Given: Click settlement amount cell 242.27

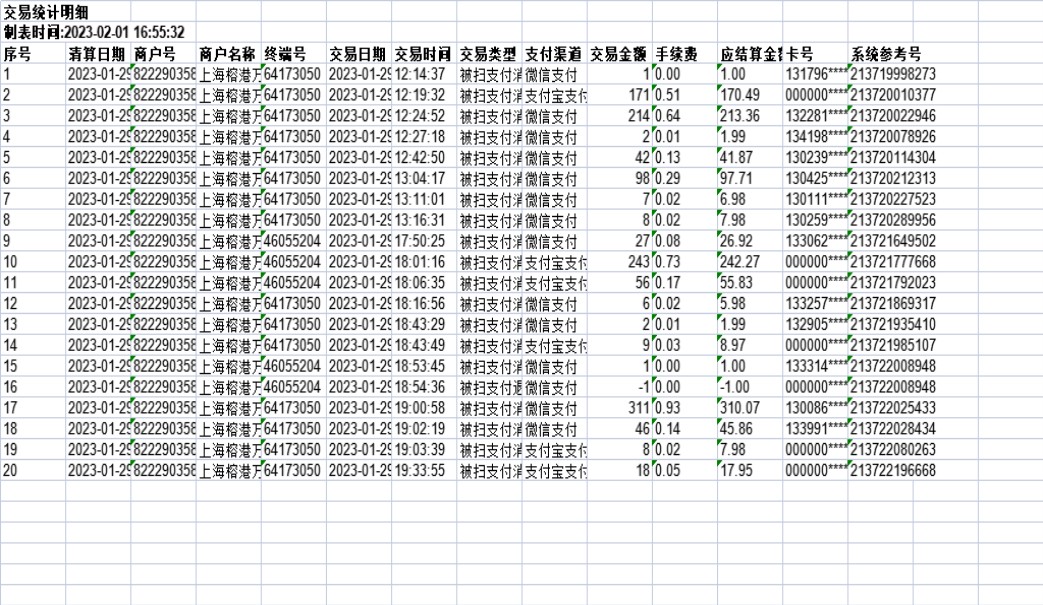Looking at the screenshot, I should (x=741, y=262).
